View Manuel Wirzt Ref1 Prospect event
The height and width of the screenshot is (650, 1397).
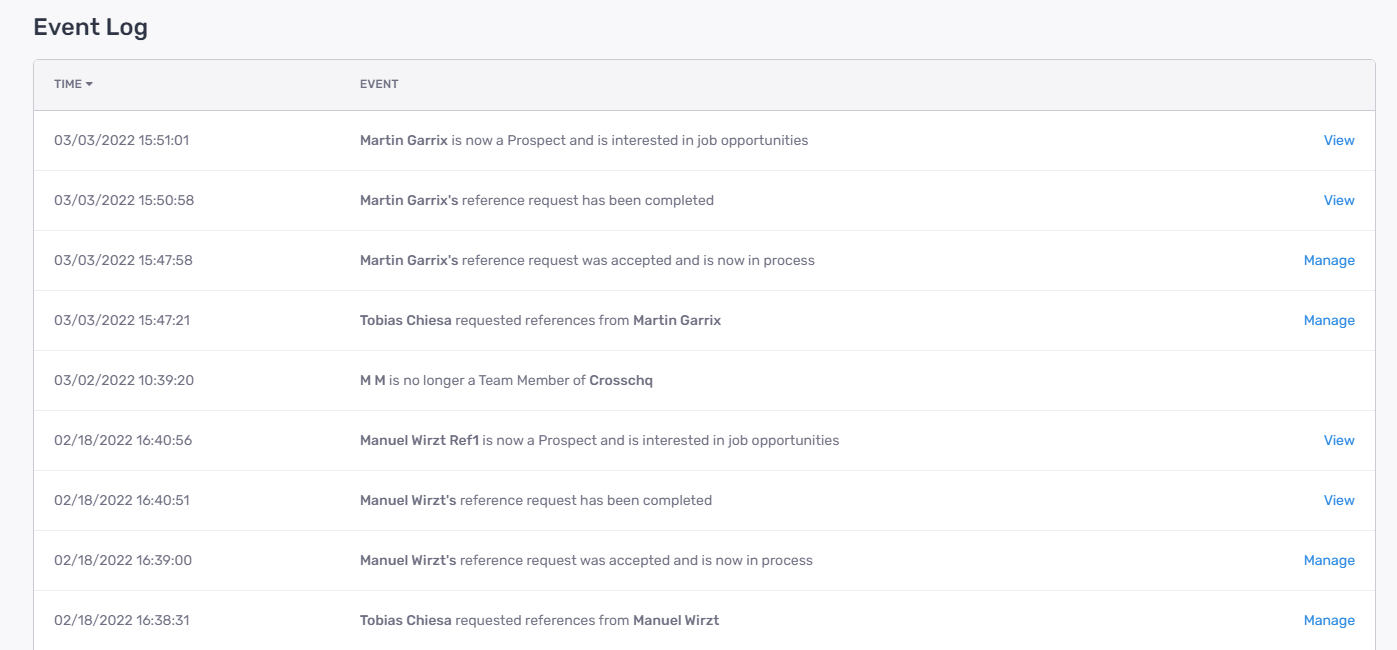click(x=1339, y=440)
